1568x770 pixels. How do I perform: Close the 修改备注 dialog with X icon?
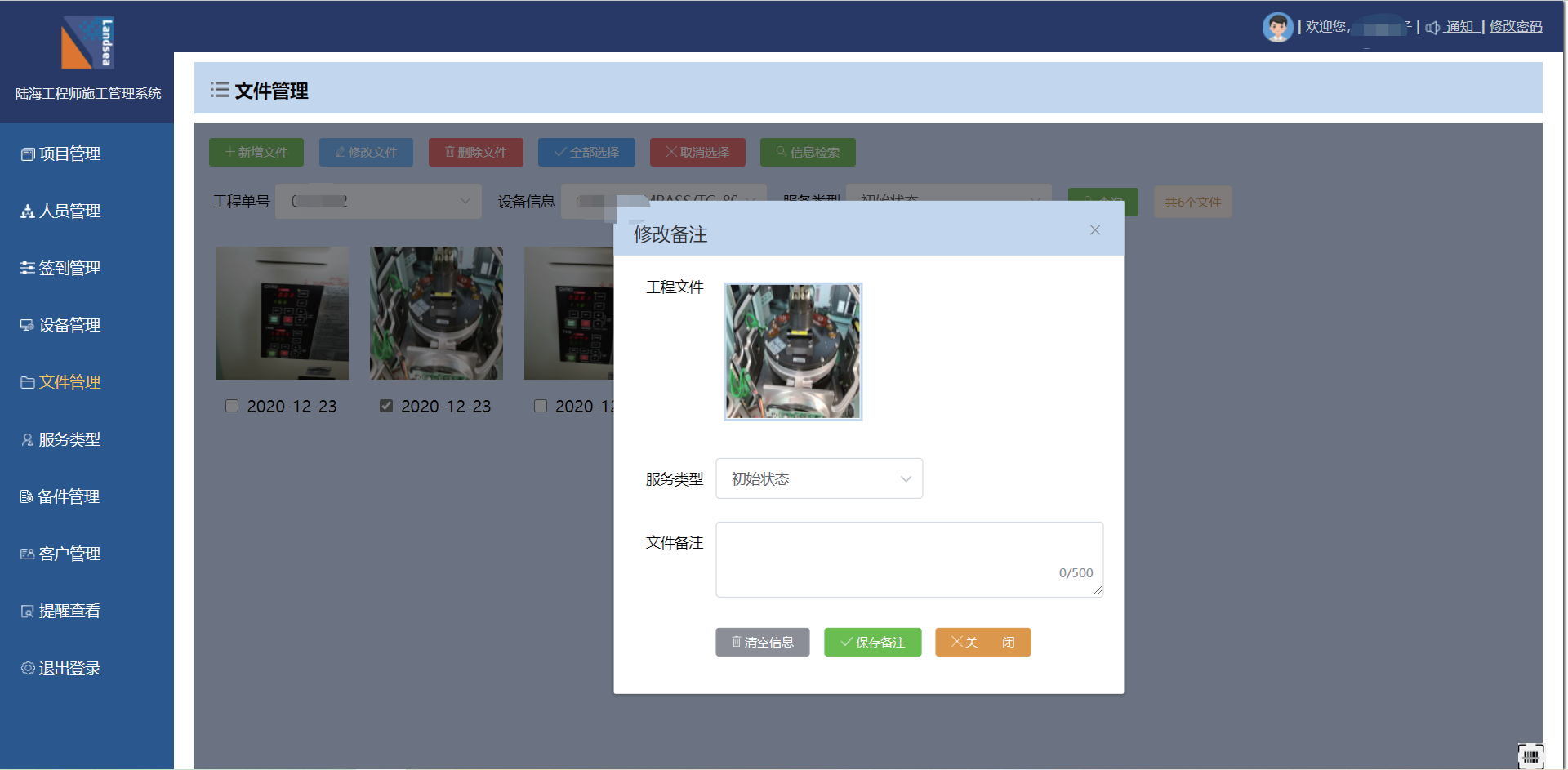(x=1095, y=230)
